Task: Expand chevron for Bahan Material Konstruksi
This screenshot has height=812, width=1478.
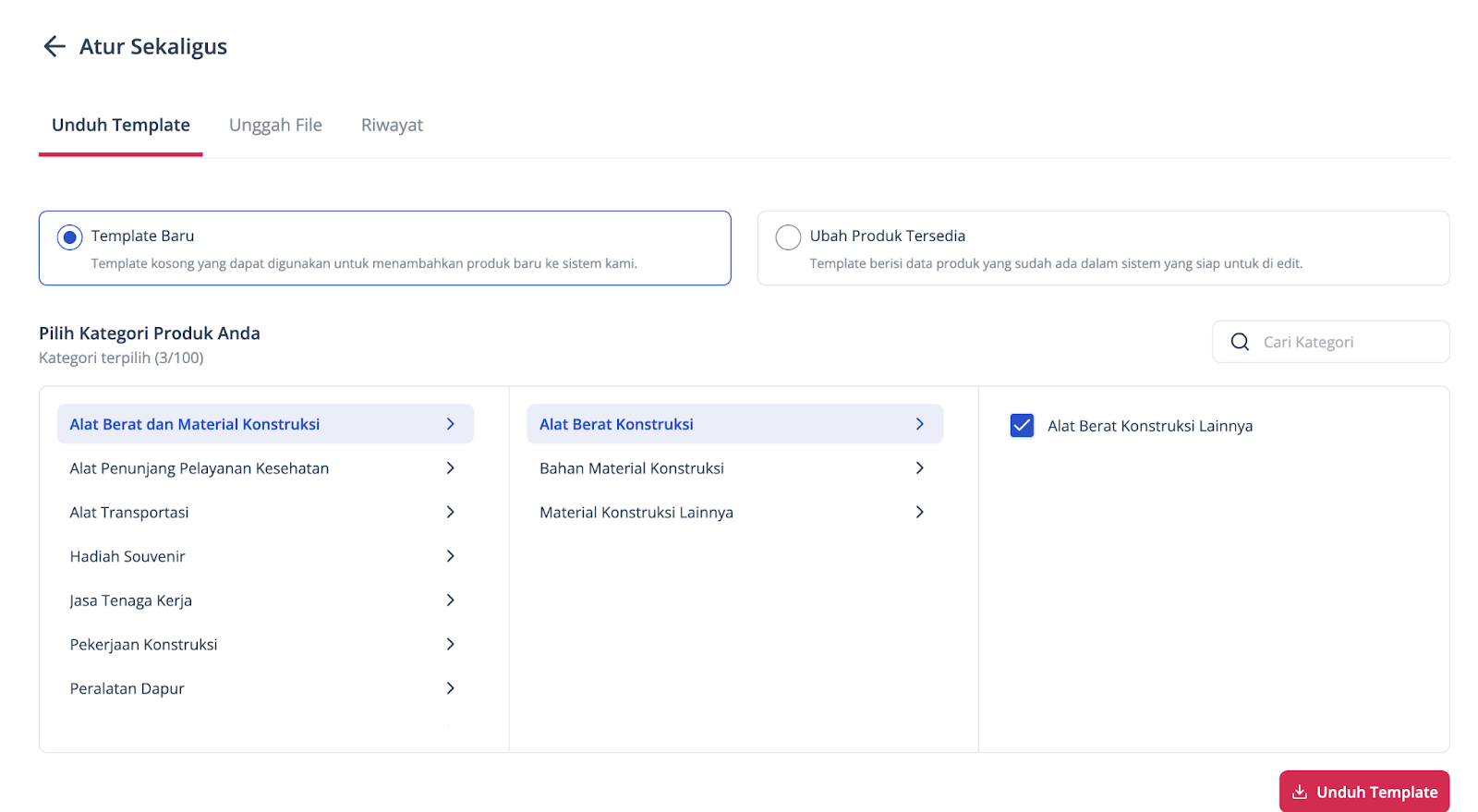Action: pyautogui.click(x=920, y=468)
